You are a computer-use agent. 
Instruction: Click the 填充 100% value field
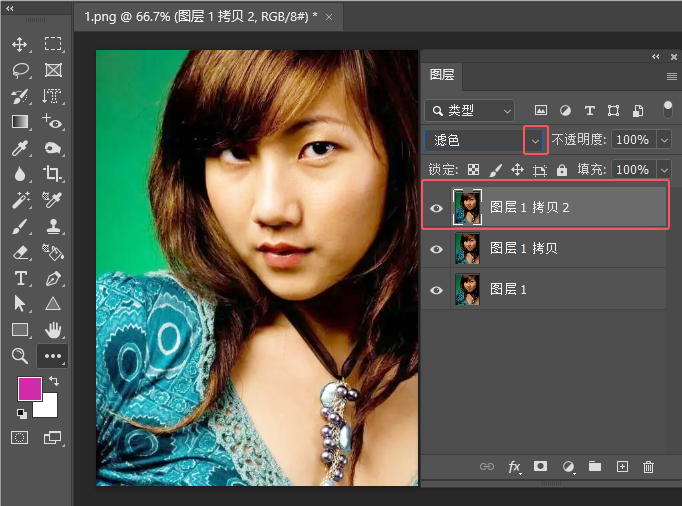(x=633, y=169)
